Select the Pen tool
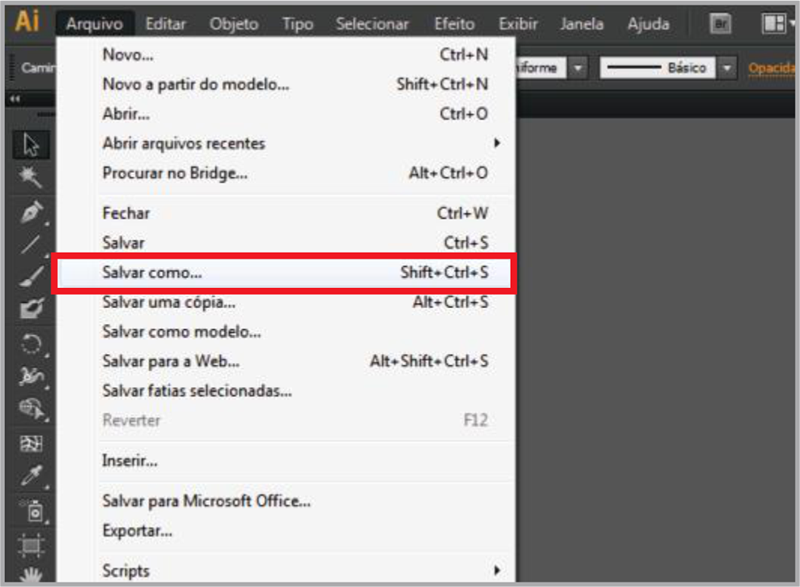 [x=31, y=212]
